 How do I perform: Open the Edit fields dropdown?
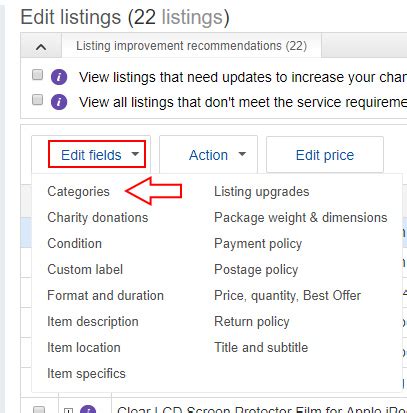pos(97,154)
